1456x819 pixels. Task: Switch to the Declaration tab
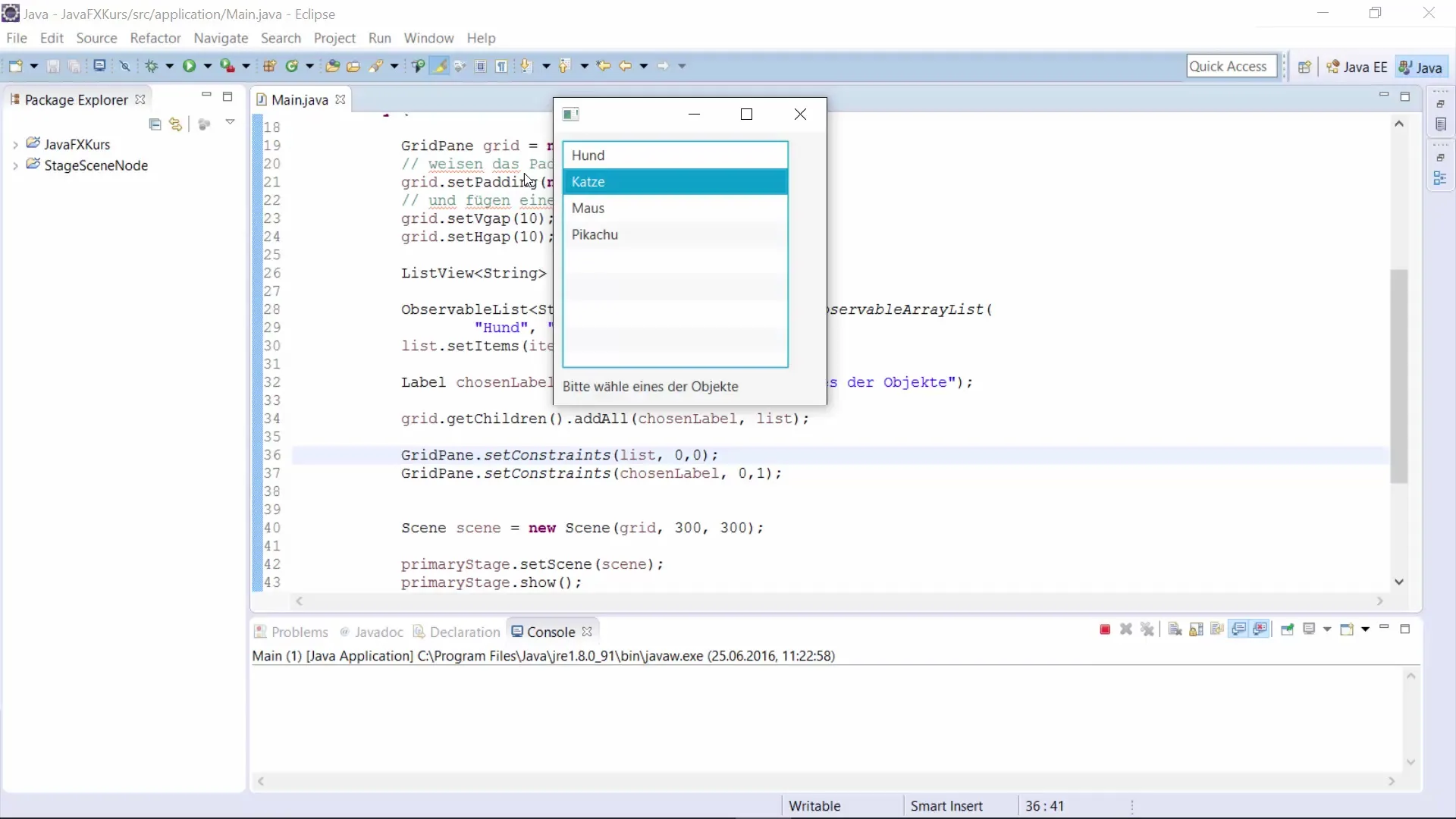(457, 632)
